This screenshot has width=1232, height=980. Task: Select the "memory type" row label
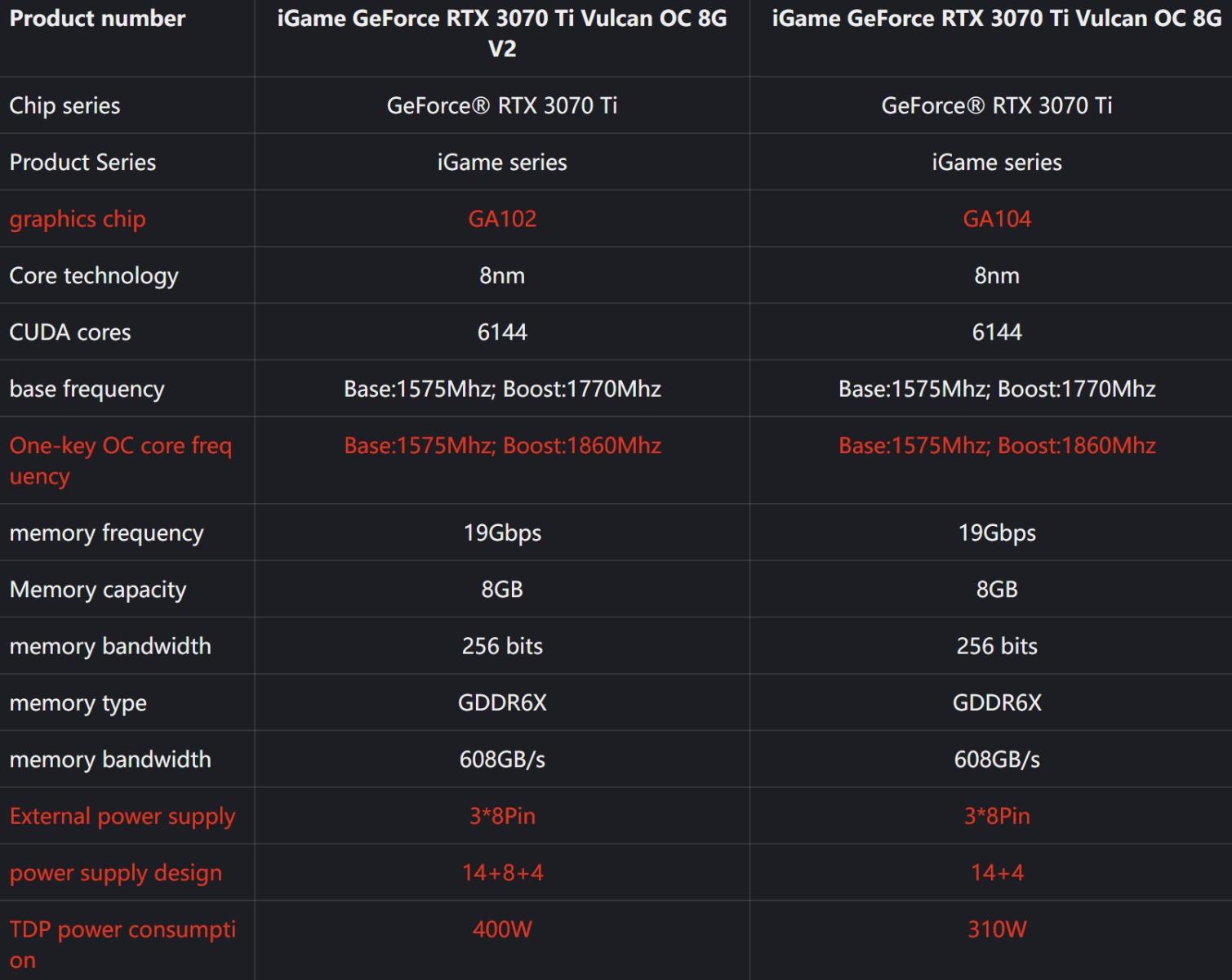click(x=78, y=702)
